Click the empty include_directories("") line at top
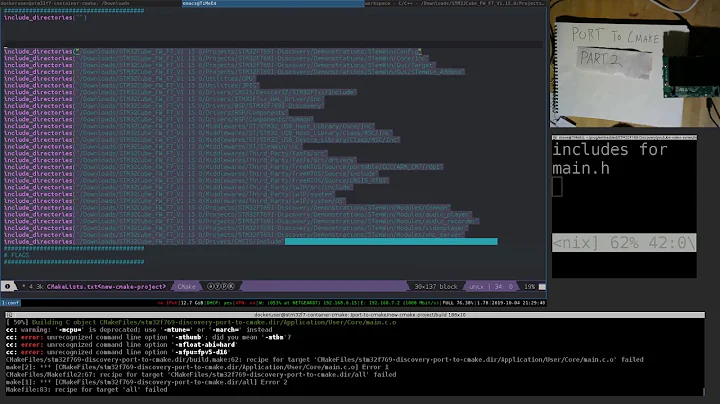 click(x=45, y=17)
